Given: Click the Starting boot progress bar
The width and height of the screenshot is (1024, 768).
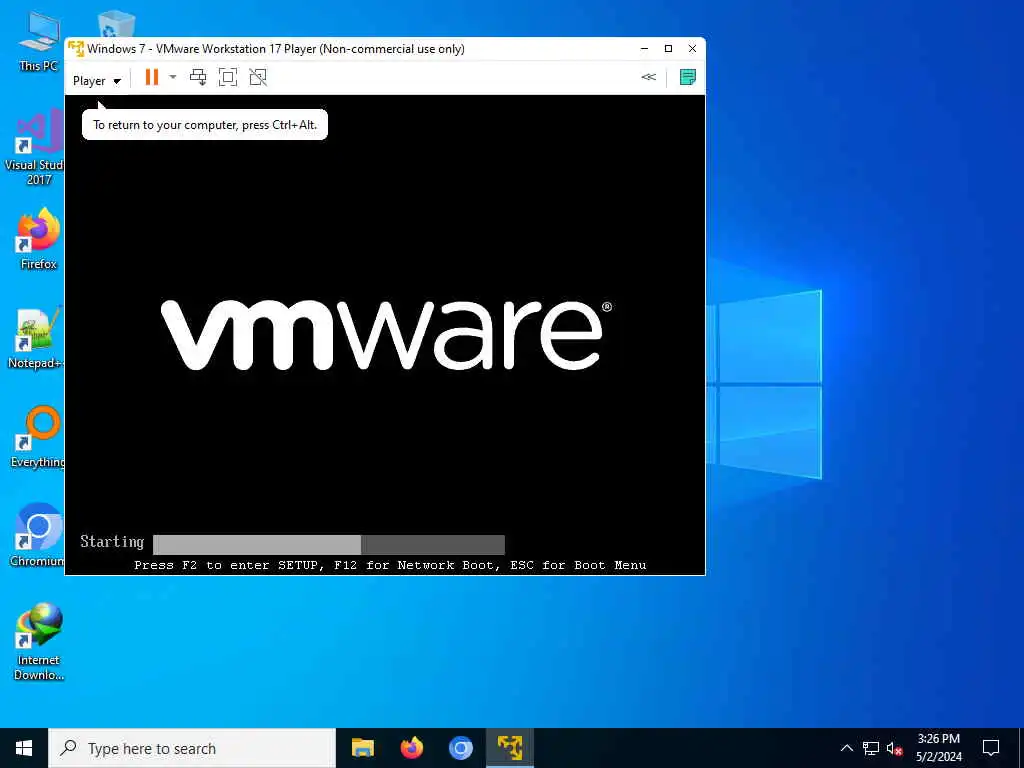Looking at the screenshot, I should (x=328, y=545).
